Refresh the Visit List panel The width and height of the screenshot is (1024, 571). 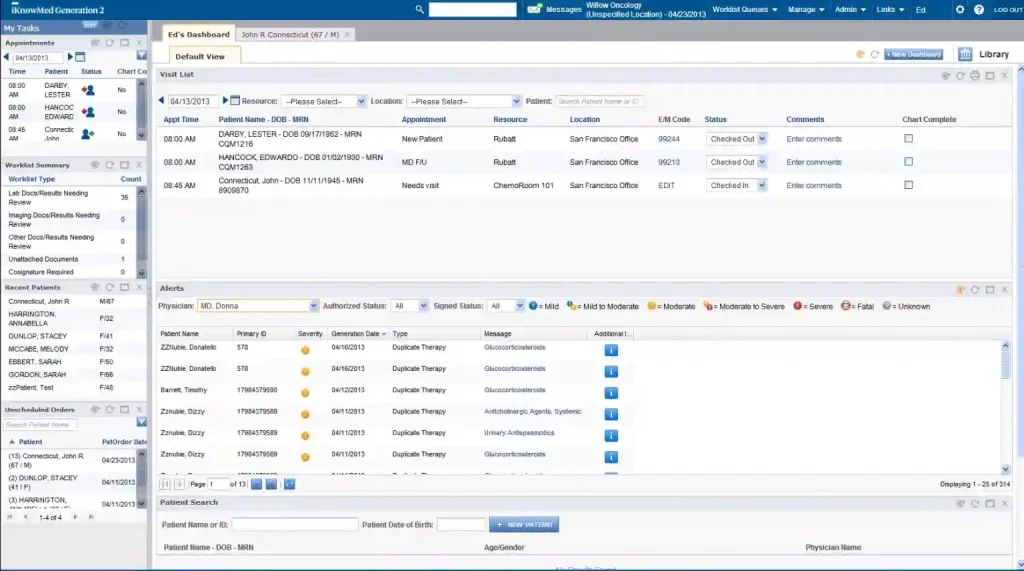(x=960, y=75)
